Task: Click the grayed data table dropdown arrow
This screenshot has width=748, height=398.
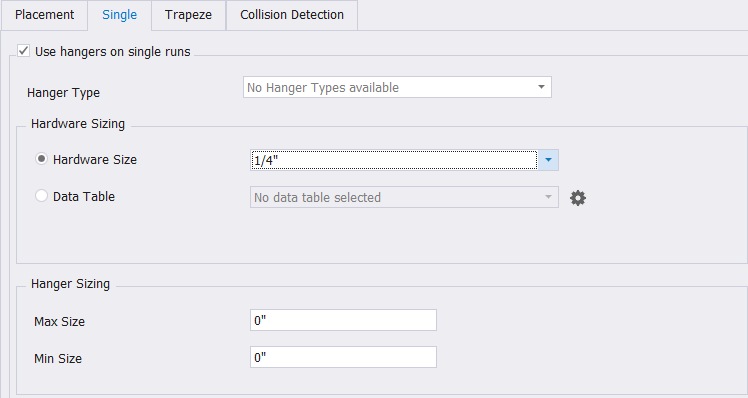Action: 548,197
